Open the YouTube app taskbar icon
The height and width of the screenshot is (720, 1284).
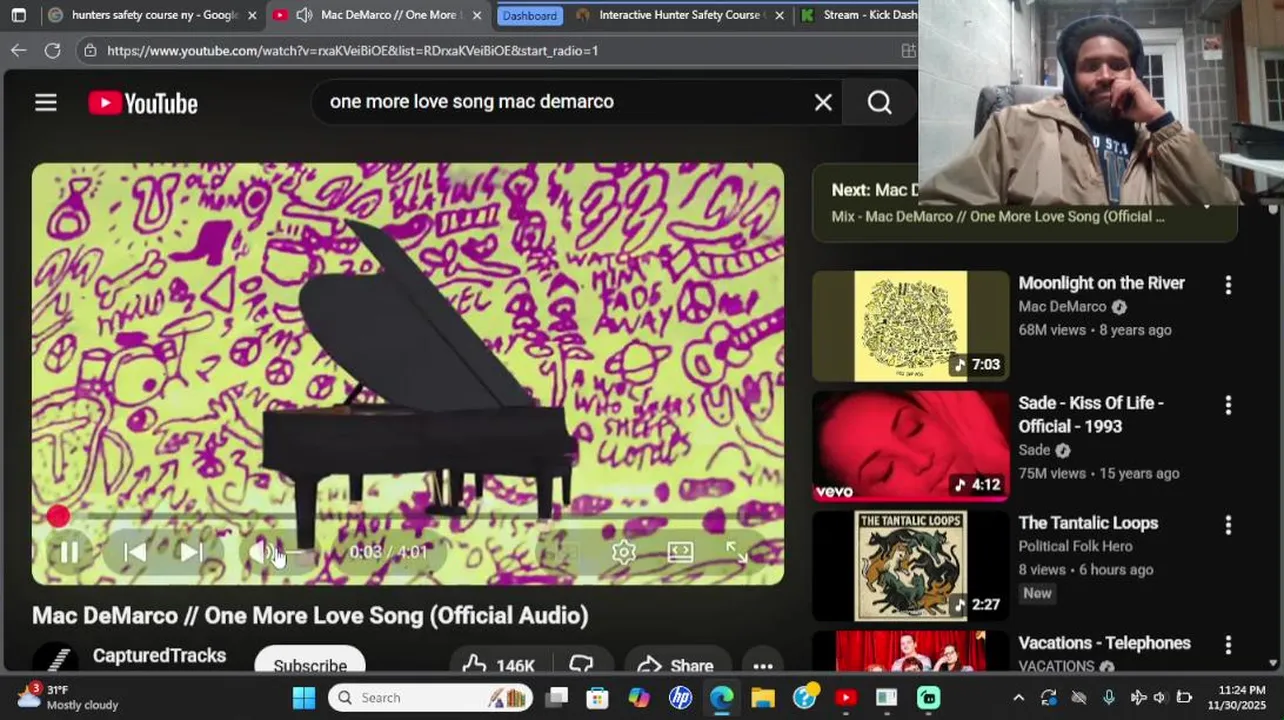tap(846, 697)
